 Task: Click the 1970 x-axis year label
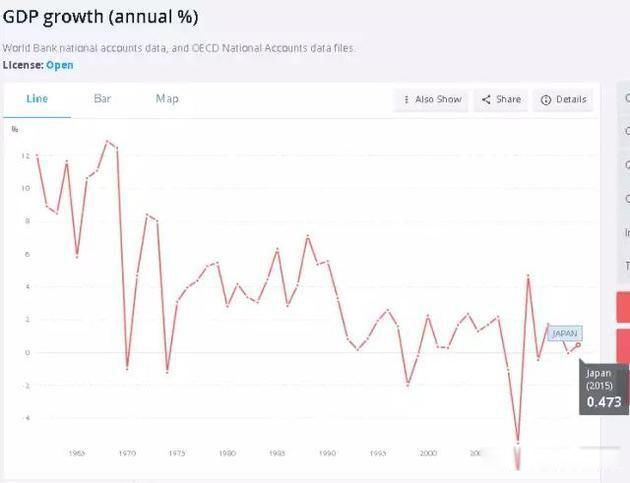(127, 453)
